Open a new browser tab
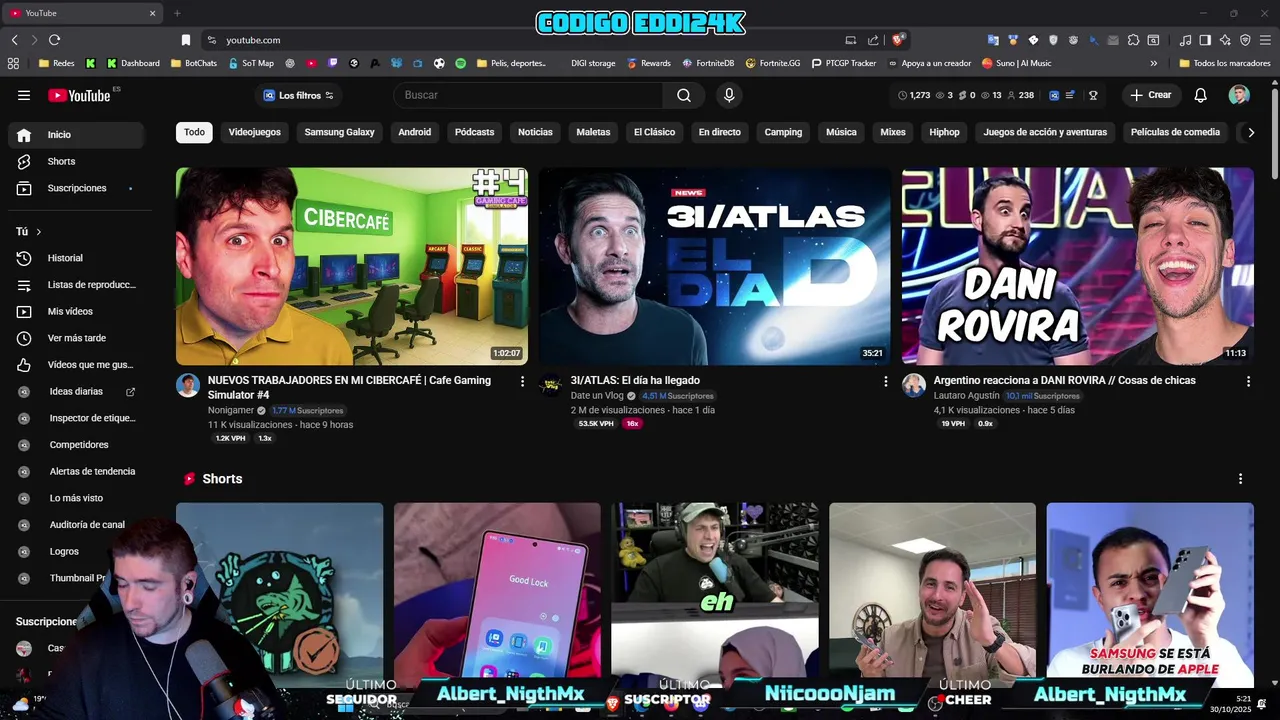 177,13
